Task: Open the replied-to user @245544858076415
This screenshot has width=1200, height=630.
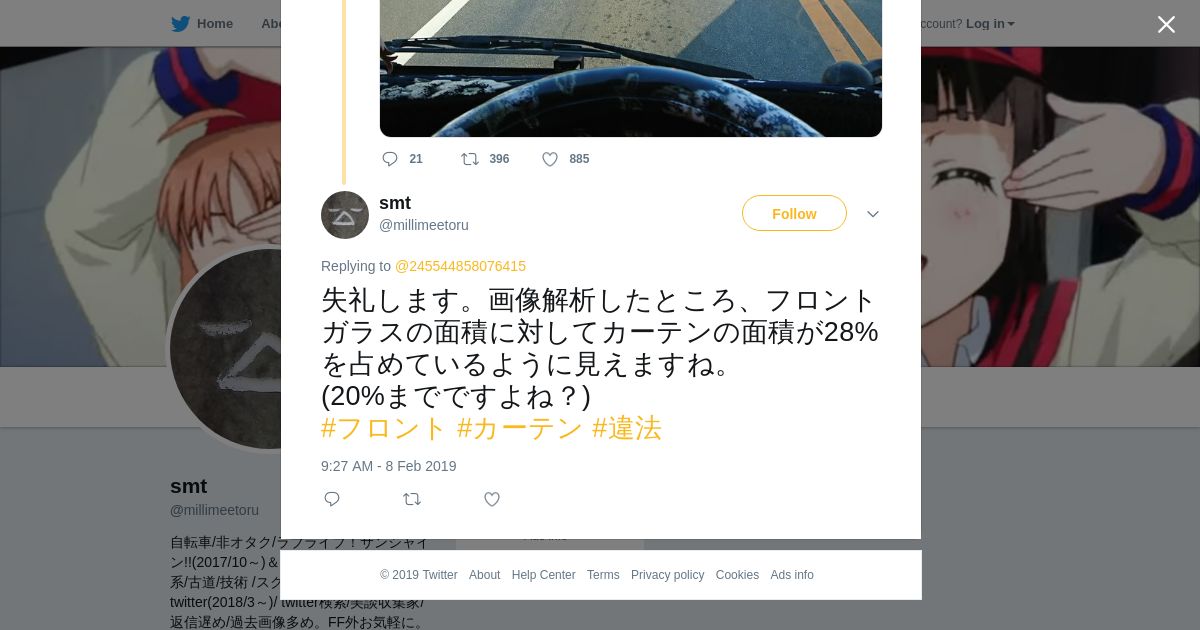Action: [460, 266]
